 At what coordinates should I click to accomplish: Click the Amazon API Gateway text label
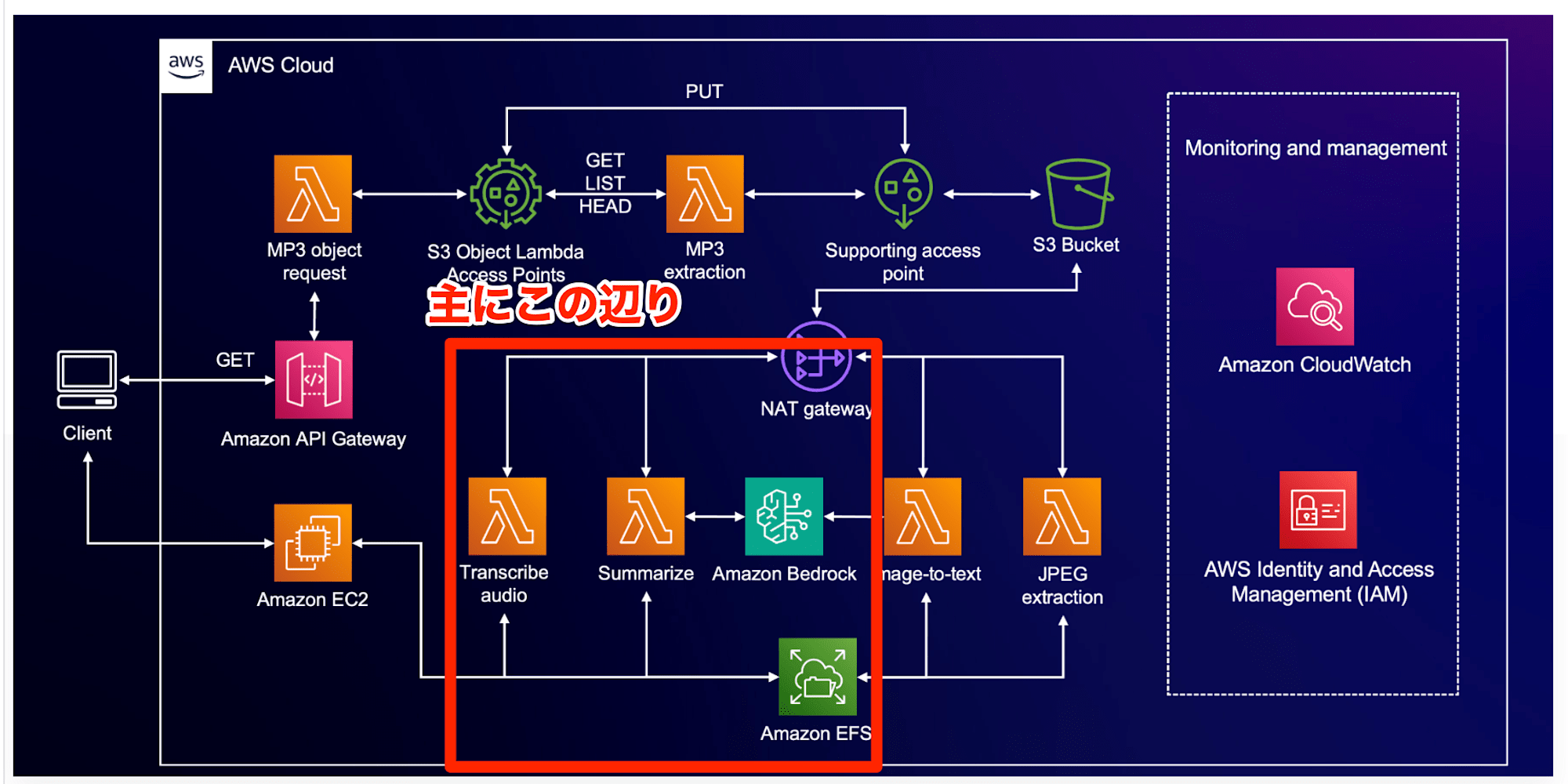(314, 439)
